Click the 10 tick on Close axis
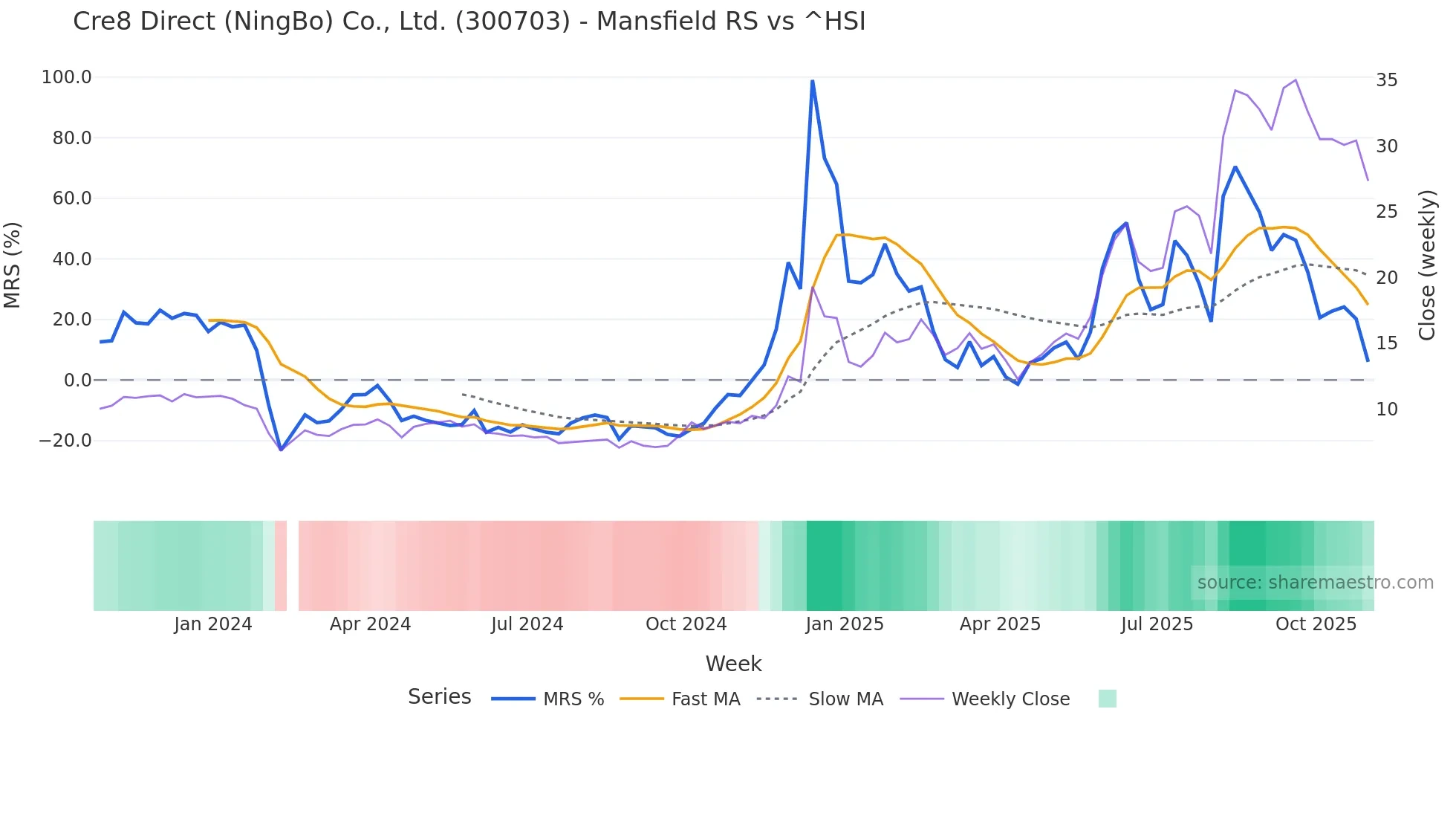1456x819 pixels. (x=1387, y=409)
